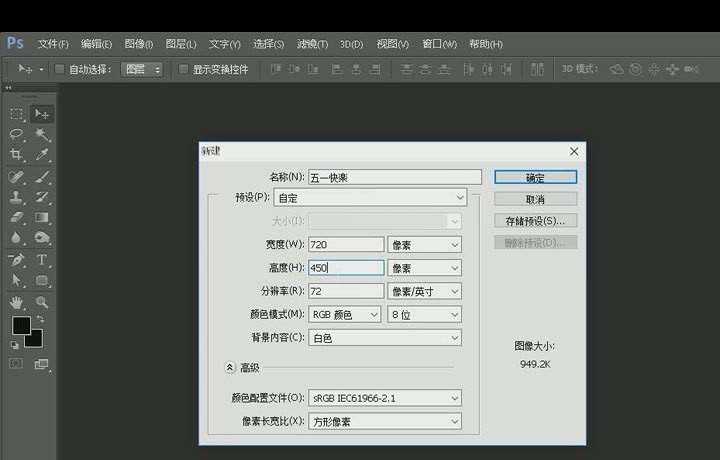Toggle the 显示变换控件 checkbox
This screenshot has height=460, width=720.
183,69
